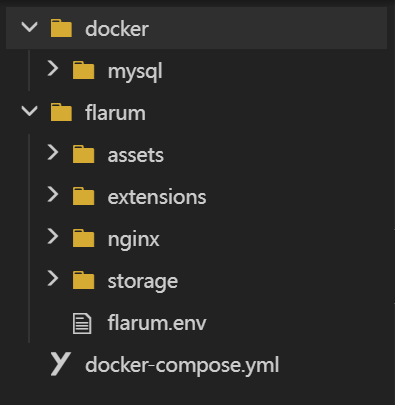Expand the storage folder arrow
This screenshot has width=395, height=405.
tap(53, 279)
